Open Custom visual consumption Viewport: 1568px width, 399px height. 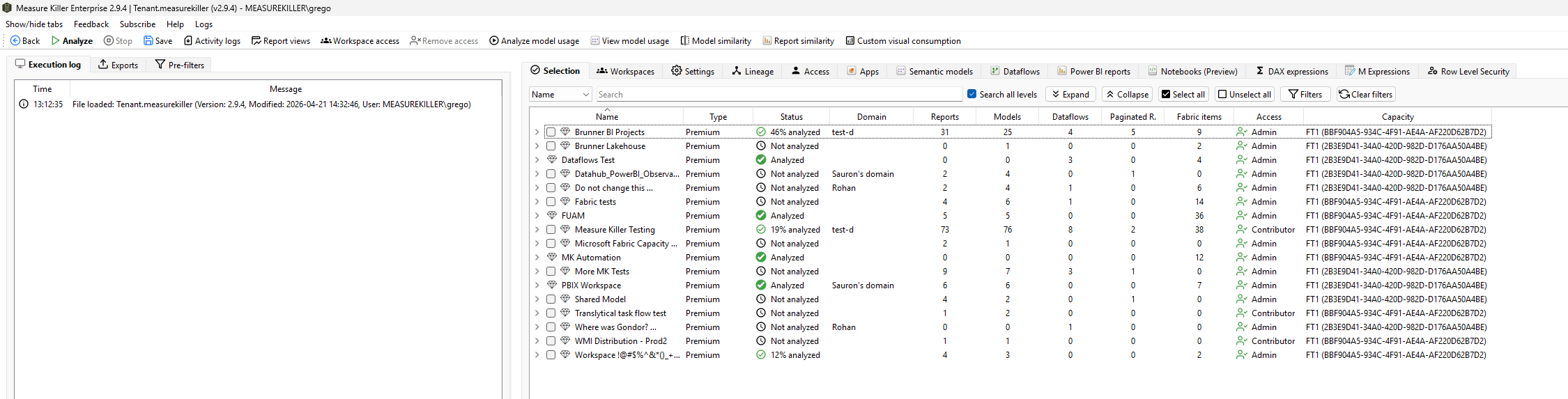point(903,41)
